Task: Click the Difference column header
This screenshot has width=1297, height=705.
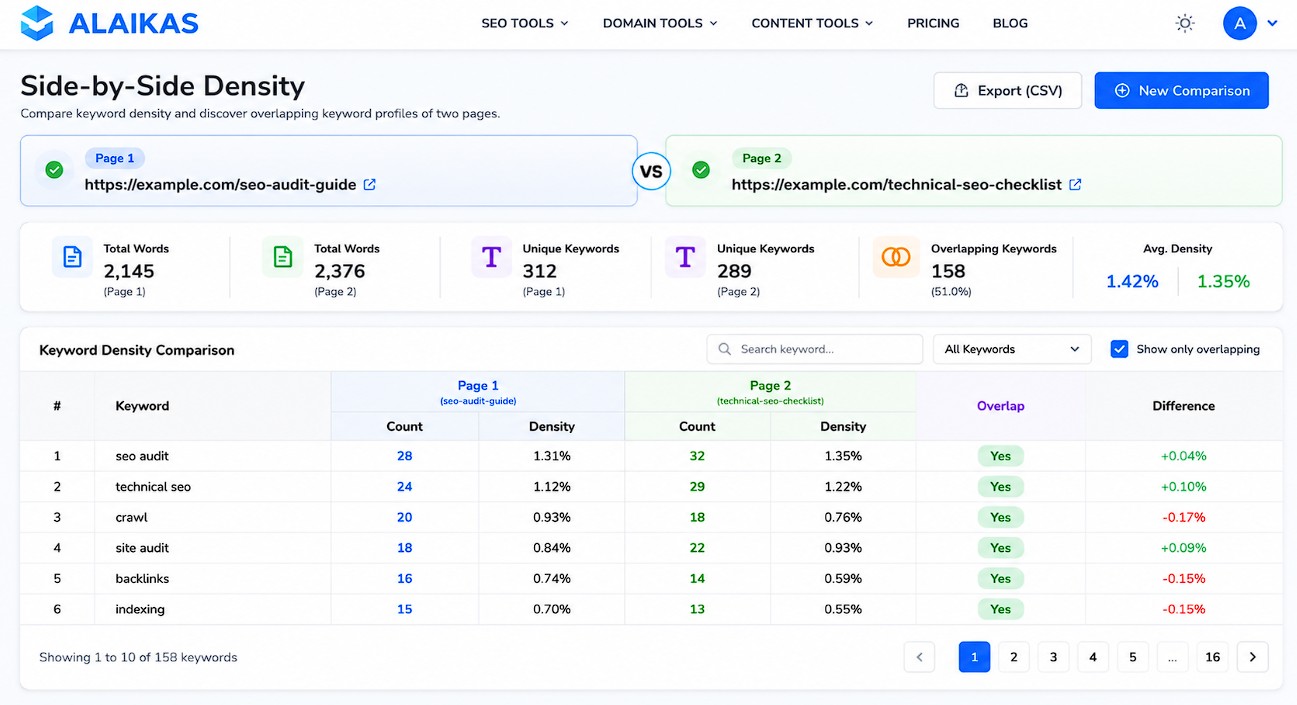Action: pyautogui.click(x=1183, y=406)
